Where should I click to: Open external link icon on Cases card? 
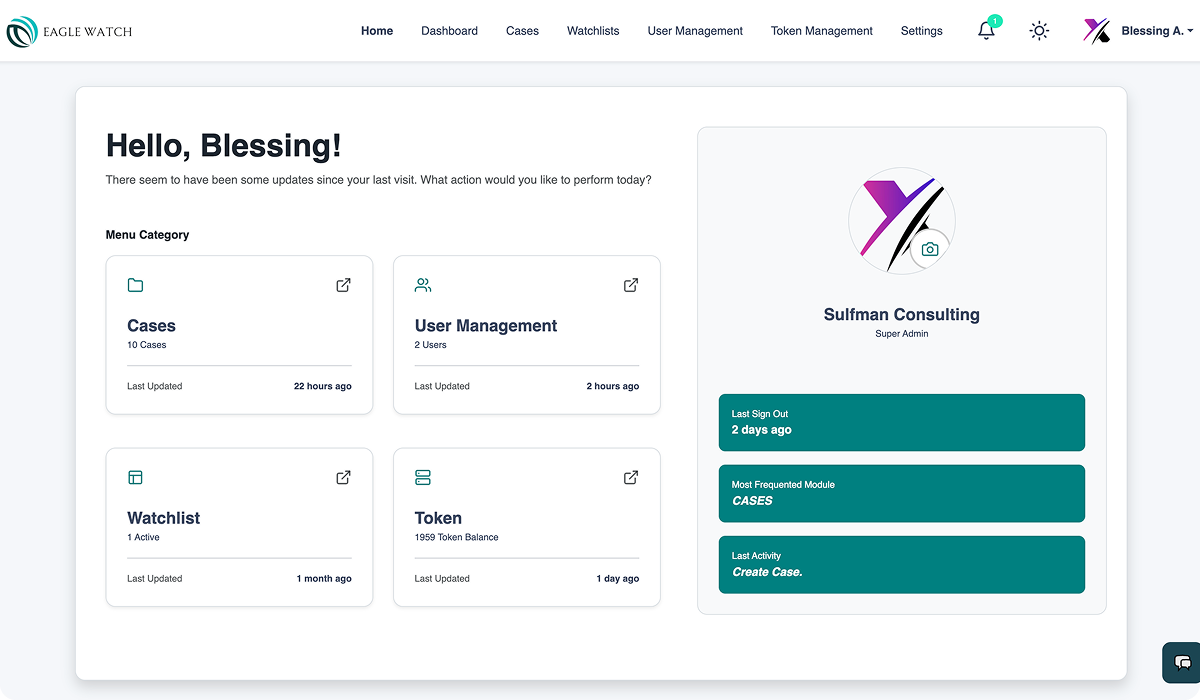point(343,285)
